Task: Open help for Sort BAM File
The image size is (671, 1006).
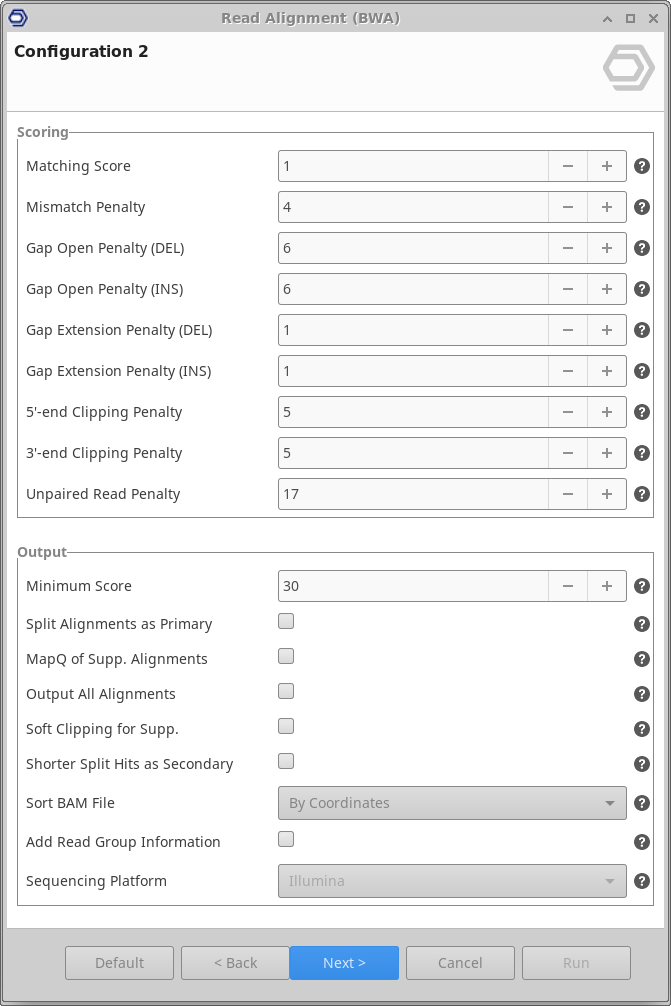Action: (x=642, y=803)
